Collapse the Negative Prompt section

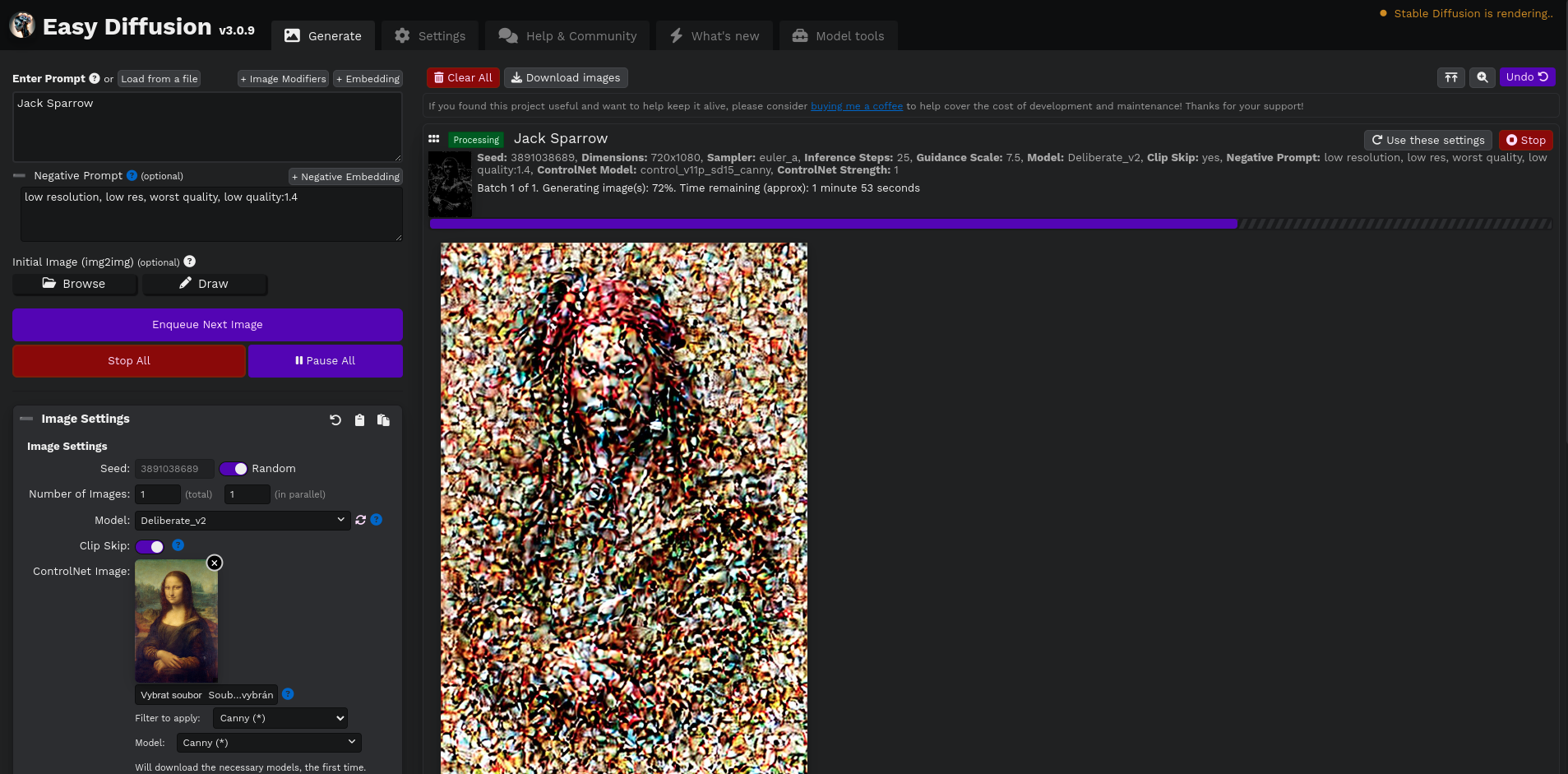click(20, 176)
